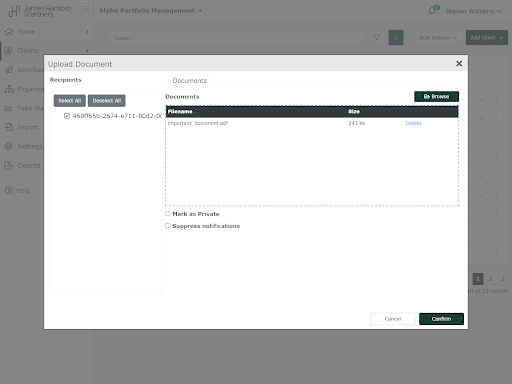Cancel the document upload
Image resolution: width=512 pixels, height=384 pixels.
click(393, 319)
